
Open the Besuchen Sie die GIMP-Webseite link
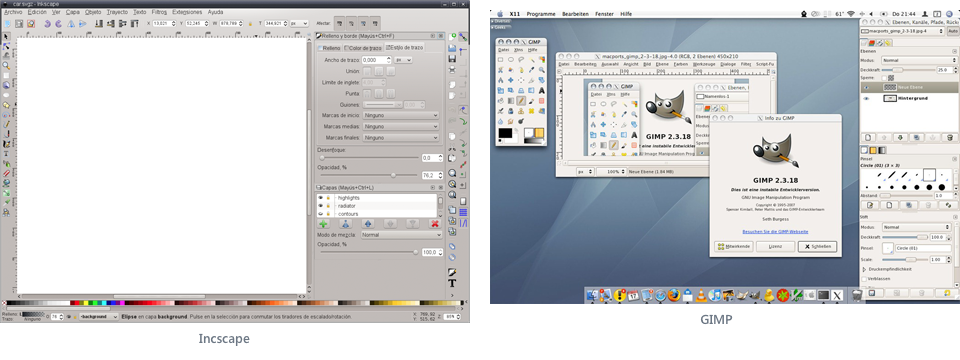point(775,231)
